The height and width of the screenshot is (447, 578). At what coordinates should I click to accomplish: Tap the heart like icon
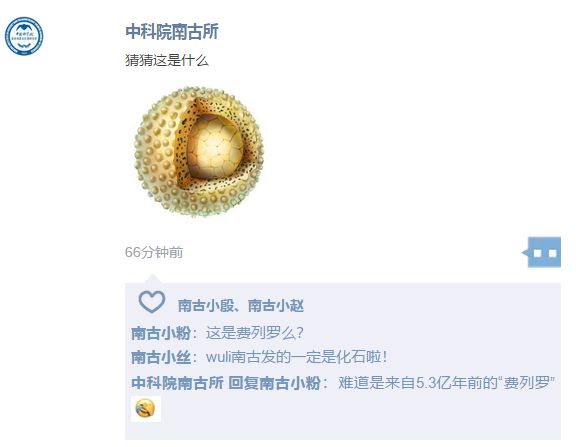pyautogui.click(x=152, y=302)
